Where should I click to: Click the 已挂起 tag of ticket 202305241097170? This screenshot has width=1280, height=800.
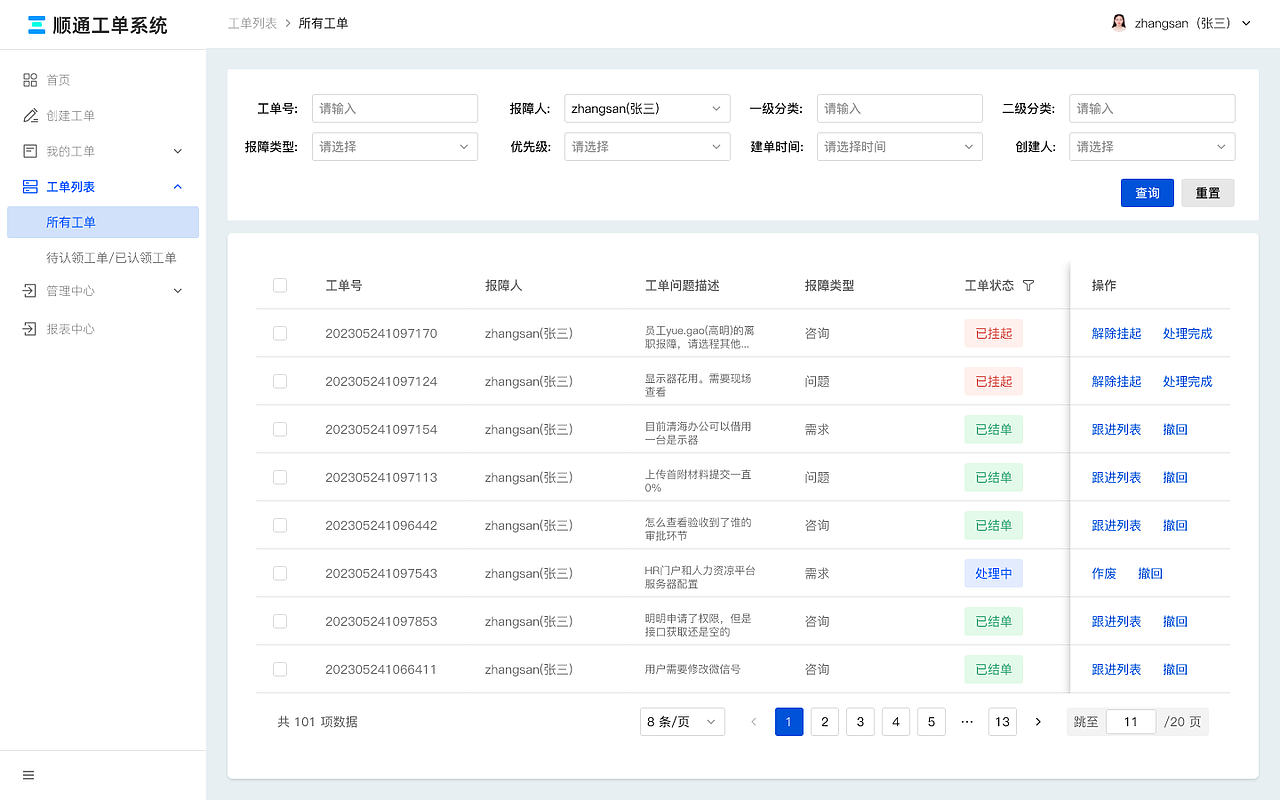[x=994, y=334]
